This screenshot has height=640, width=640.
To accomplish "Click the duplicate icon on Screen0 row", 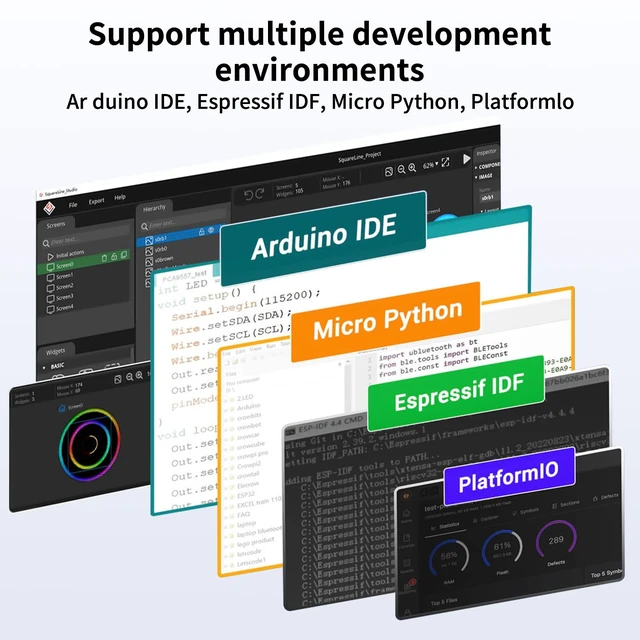I will click(124, 255).
